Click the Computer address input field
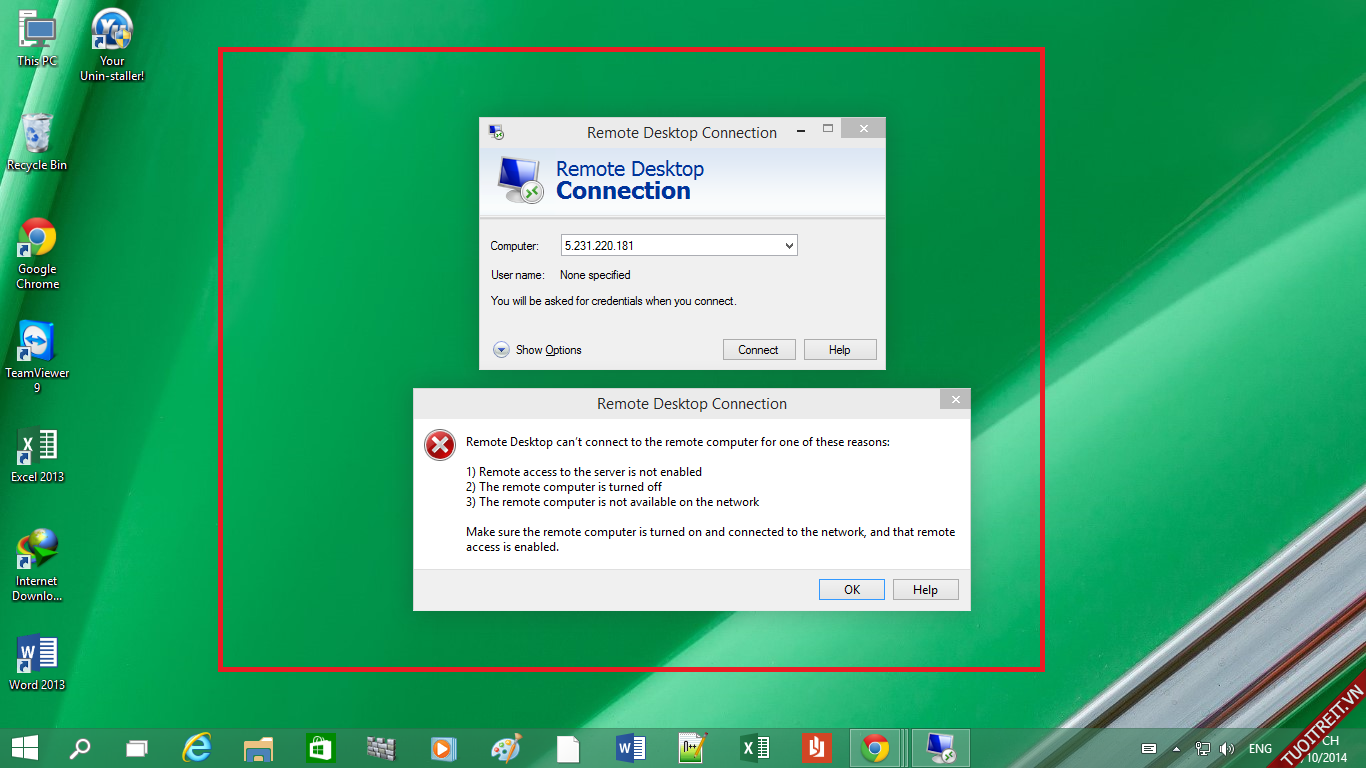The width and height of the screenshot is (1366, 768). pyautogui.click(x=670, y=246)
